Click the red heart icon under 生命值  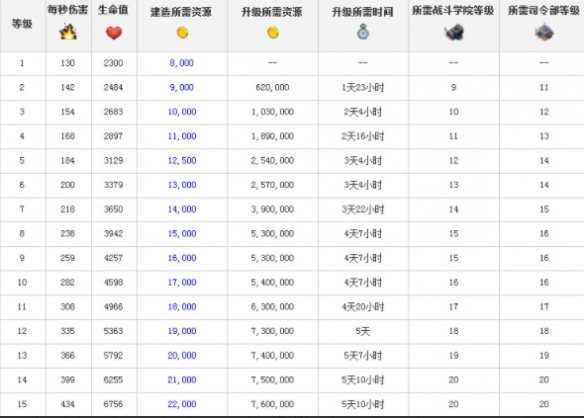pos(114,33)
